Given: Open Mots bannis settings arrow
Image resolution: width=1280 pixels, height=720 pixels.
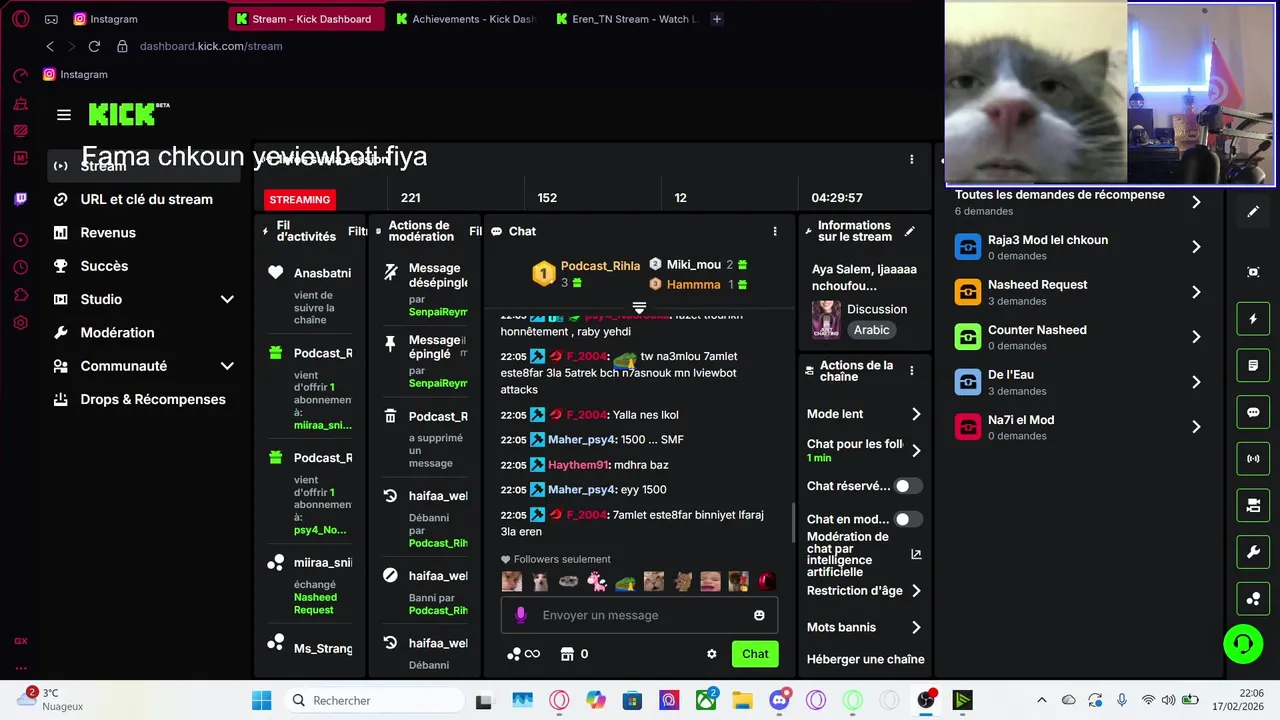Looking at the screenshot, I should click(916, 627).
